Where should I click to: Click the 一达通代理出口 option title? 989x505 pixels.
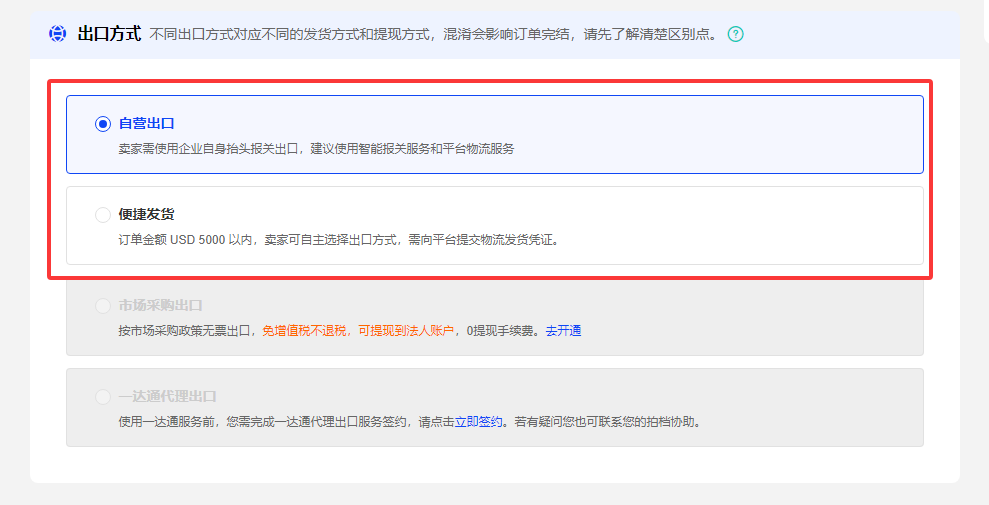click(167, 397)
